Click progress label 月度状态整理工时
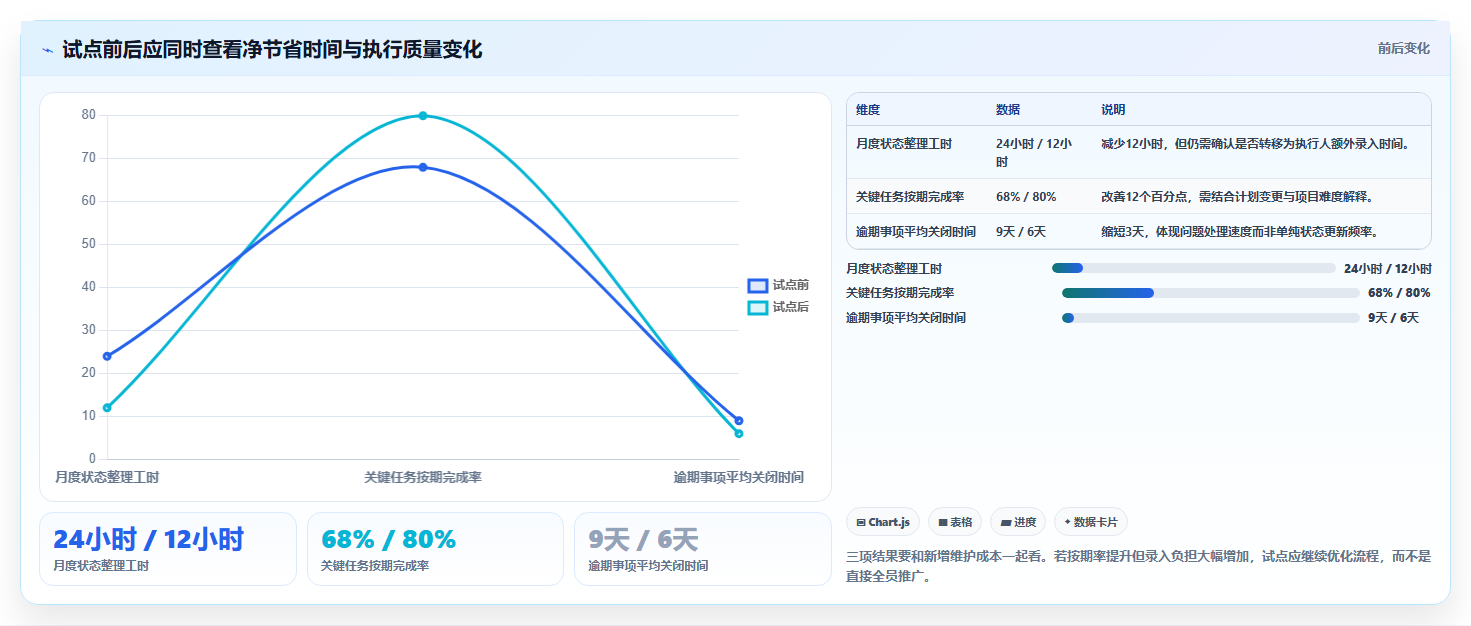The image size is (1471, 626). pyautogui.click(x=894, y=268)
